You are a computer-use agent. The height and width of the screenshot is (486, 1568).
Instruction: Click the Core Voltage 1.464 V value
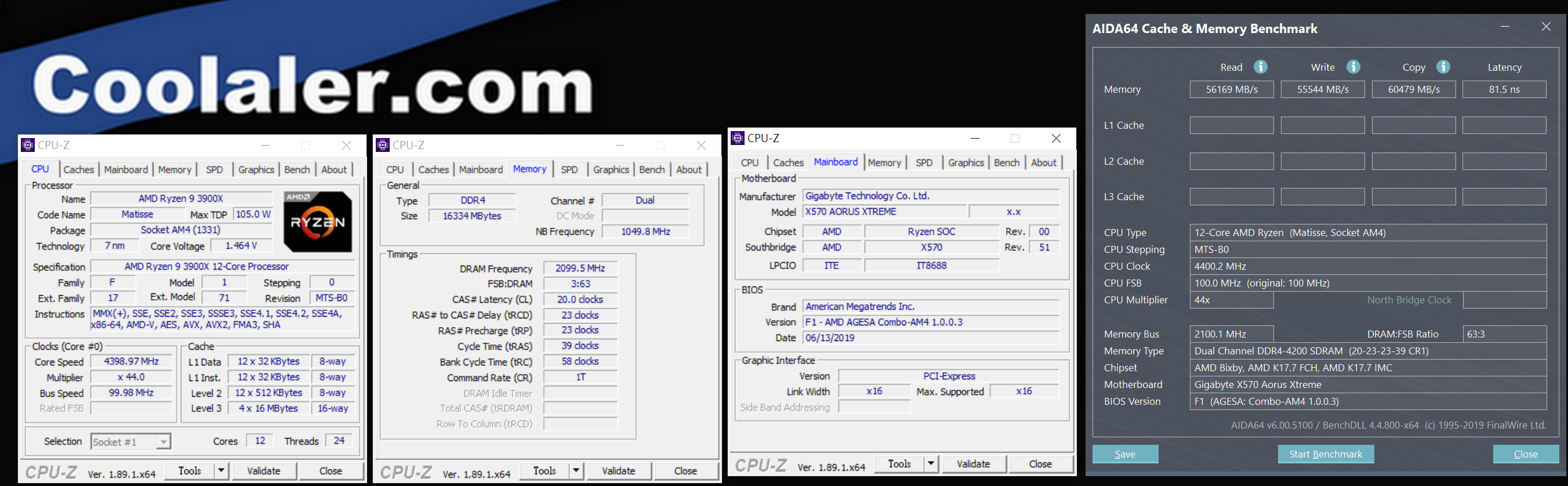[x=241, y=245]
